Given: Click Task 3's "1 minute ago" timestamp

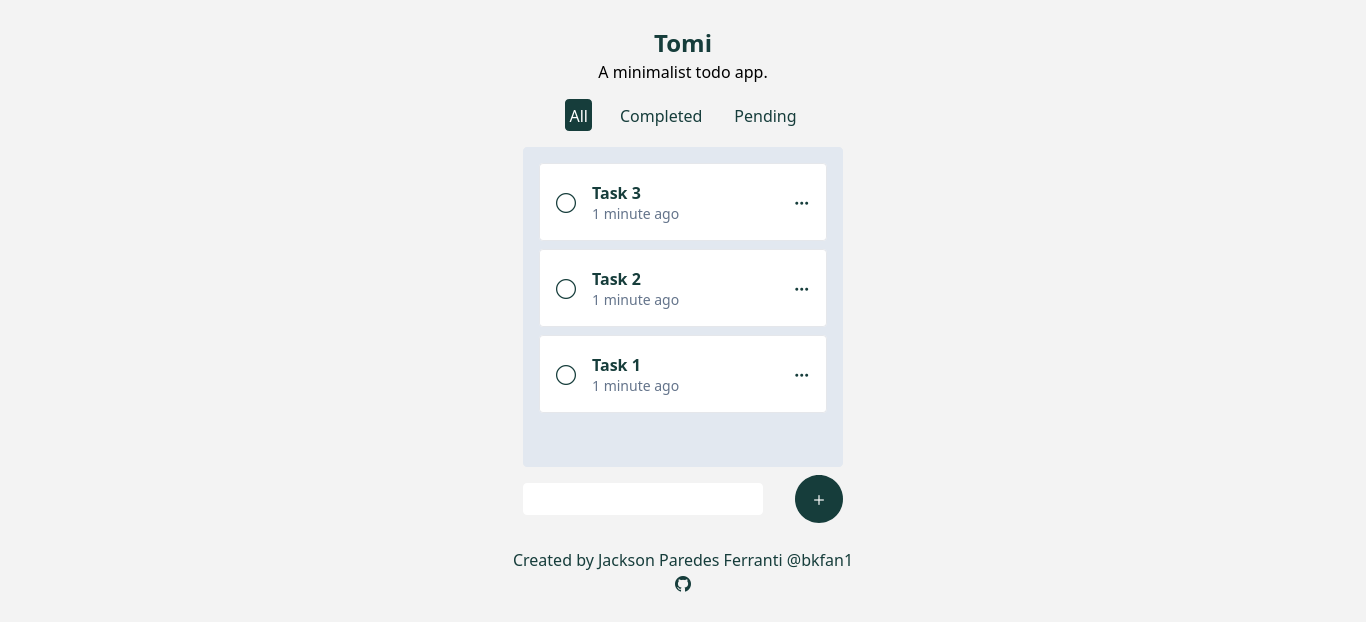Looking at the screenshot, I should pos(635,214).
